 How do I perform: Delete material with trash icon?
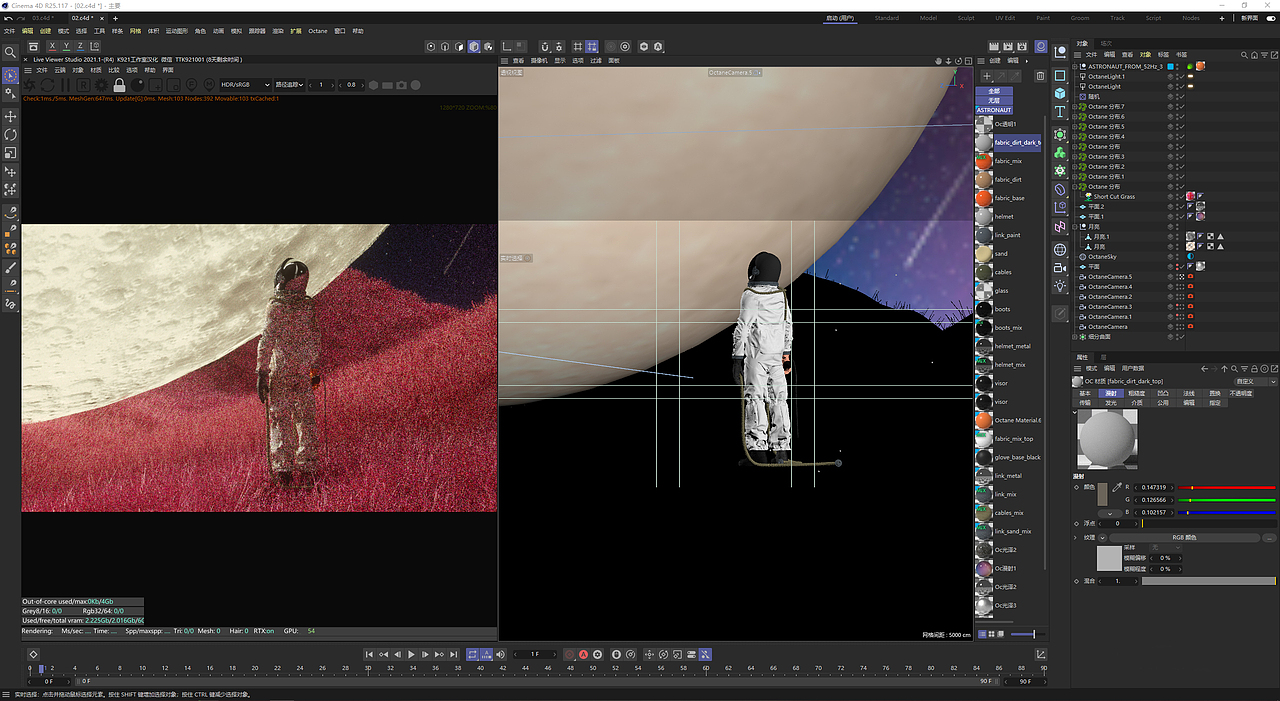[1040, 76]
